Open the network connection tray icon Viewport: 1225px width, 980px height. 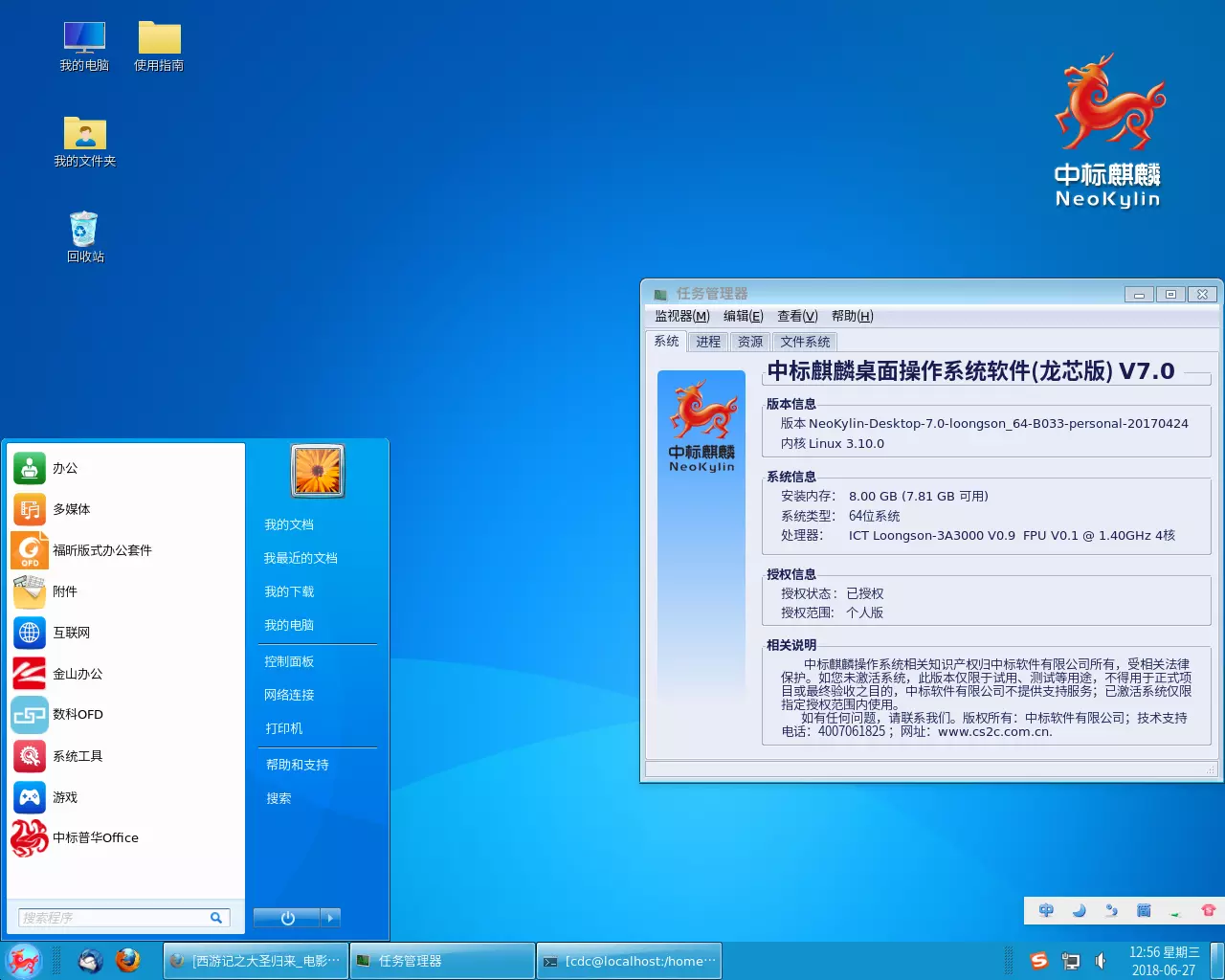click(1071, 961)
